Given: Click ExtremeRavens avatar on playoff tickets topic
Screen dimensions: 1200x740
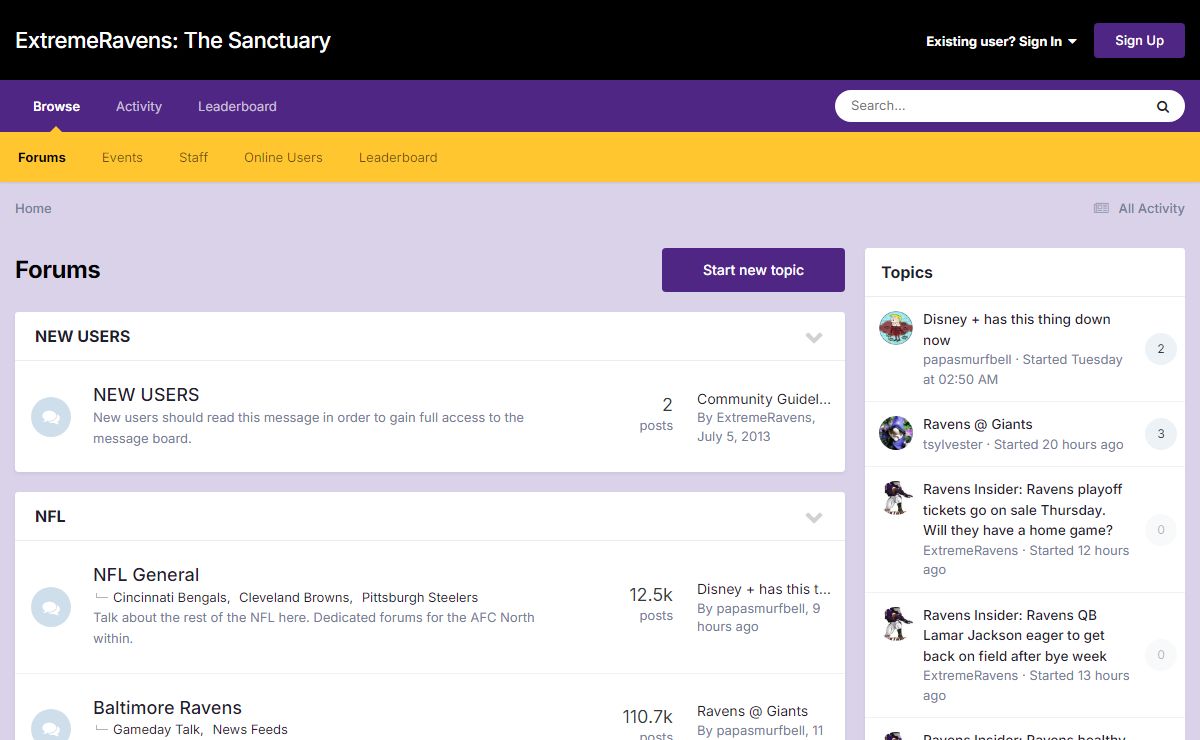Looking at the screenshot, I should (895, 498).
